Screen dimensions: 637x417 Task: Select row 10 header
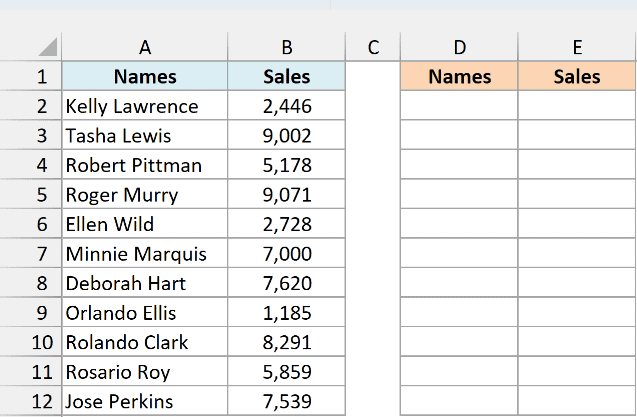click(x=31, y=342)
